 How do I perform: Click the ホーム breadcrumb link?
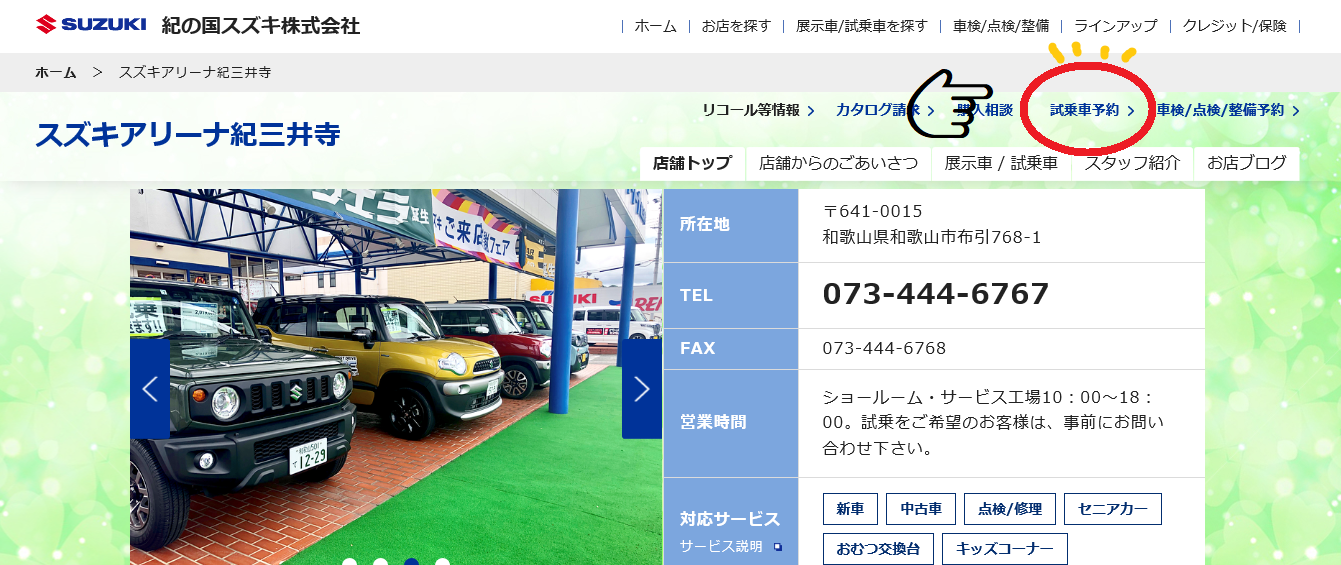[55, 72]
